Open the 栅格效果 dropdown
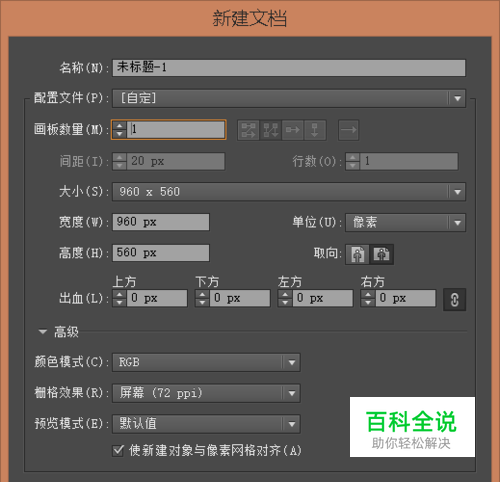The width and height of the screenshot is (500, 482). [x=206, y=393]
